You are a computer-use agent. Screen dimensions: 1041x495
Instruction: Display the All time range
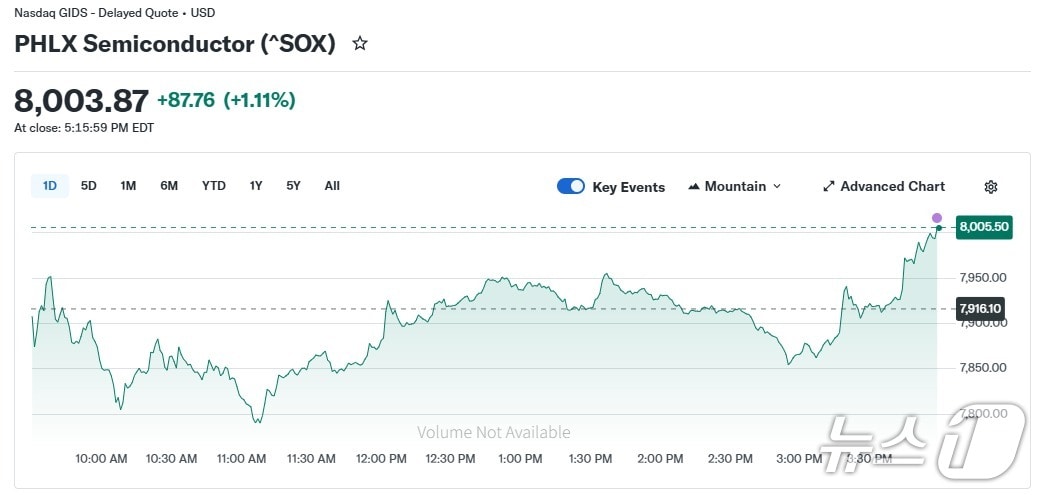click(332, 186)
